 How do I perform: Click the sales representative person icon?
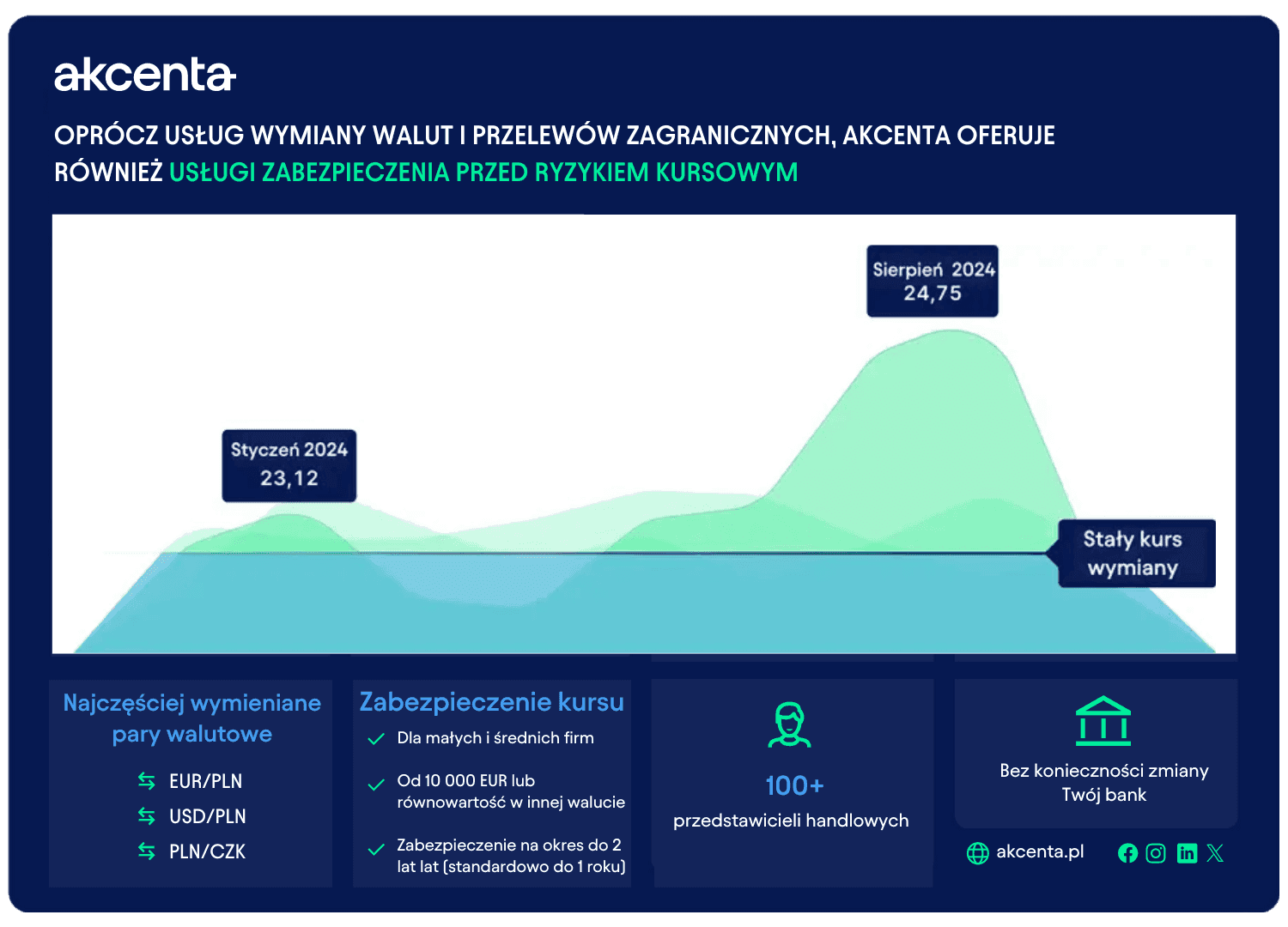point(789,724)
